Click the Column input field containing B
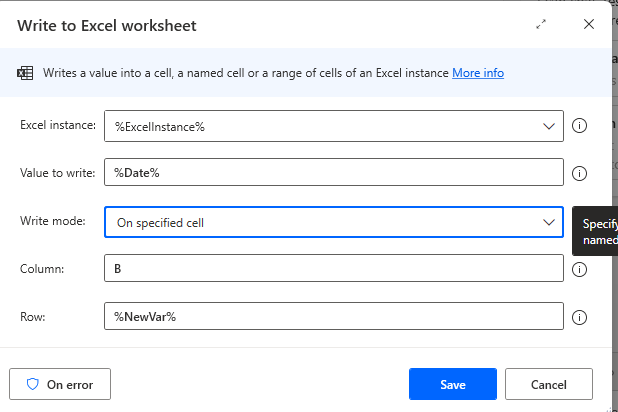 pyautogui.click(x=333, y=269)
